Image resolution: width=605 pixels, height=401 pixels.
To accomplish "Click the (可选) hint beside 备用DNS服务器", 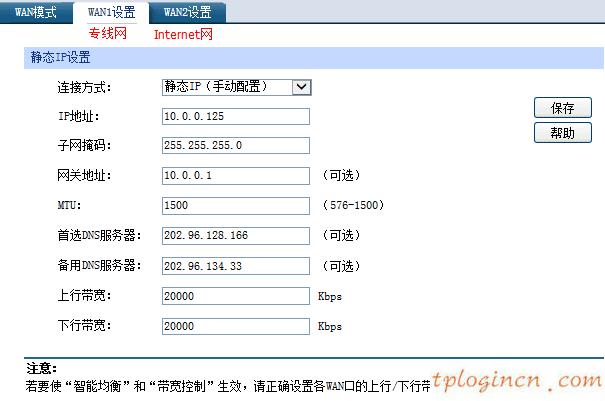I will (341, 266).
